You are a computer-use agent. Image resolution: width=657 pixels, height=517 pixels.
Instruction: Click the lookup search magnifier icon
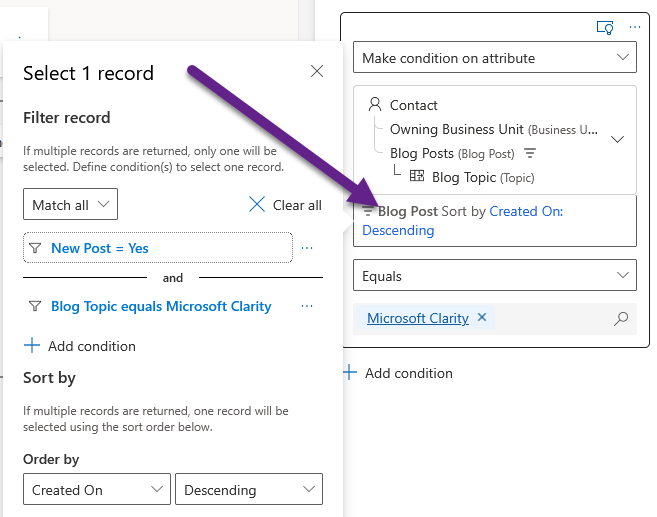pos(621,319)
